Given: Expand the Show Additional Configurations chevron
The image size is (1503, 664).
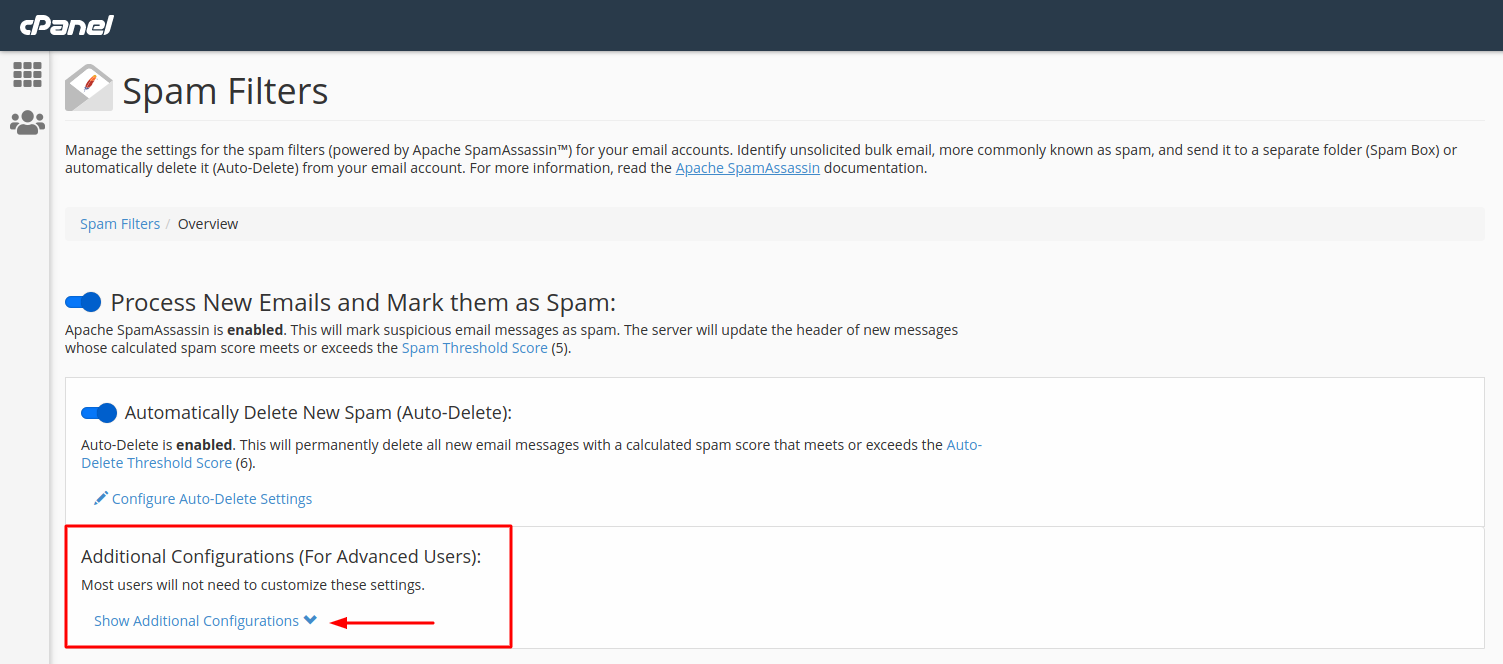Looking at the screenshot, I should [x=311, y=620].
